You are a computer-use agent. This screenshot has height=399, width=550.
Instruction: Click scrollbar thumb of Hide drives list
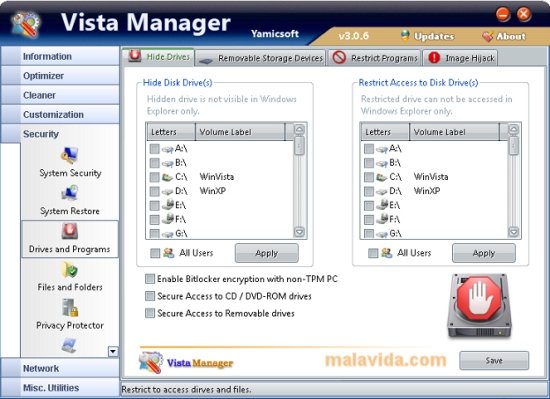coord(300,146)
